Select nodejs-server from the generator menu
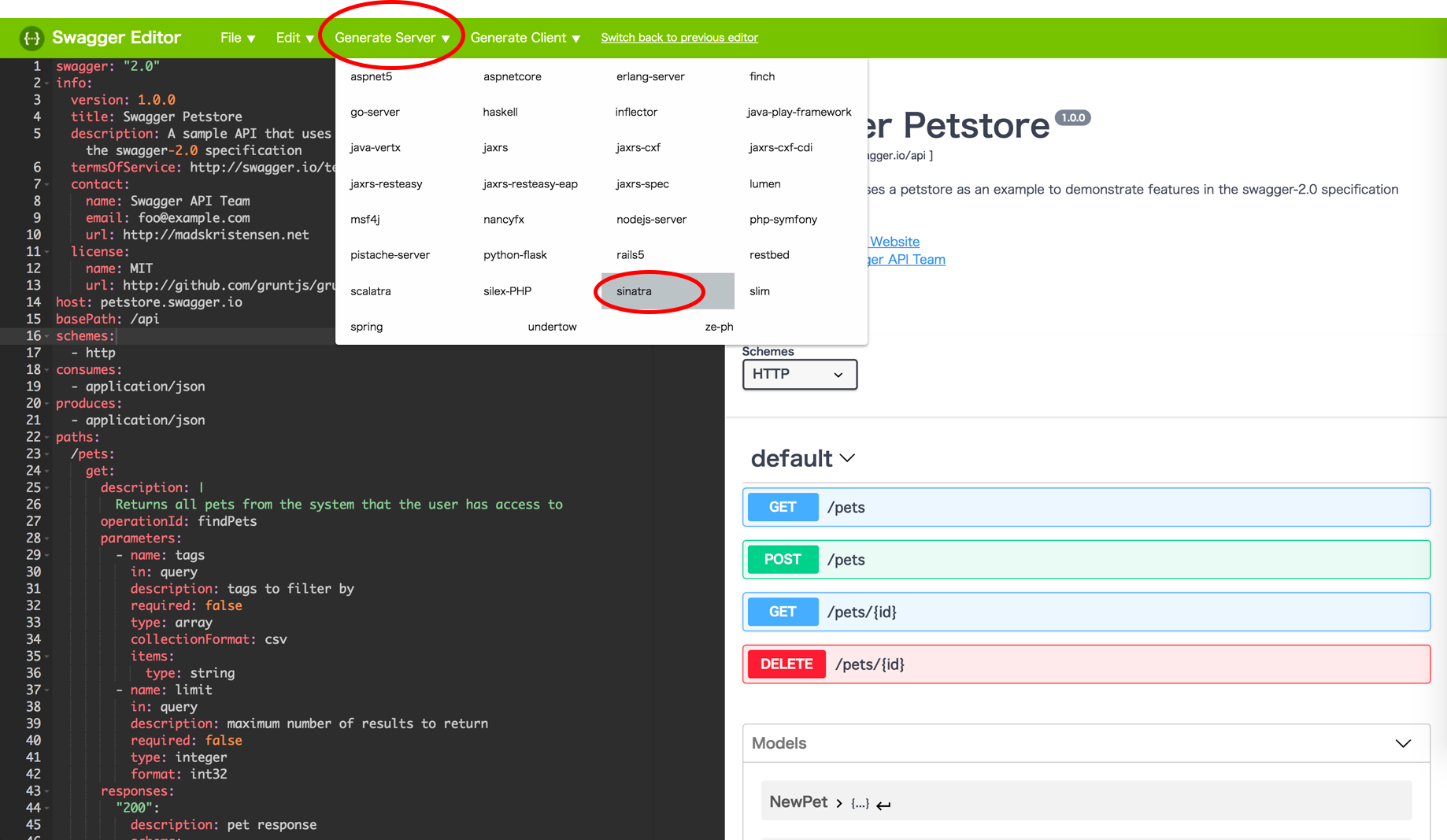Screen dimensions: 1447x840 [651, 219]
